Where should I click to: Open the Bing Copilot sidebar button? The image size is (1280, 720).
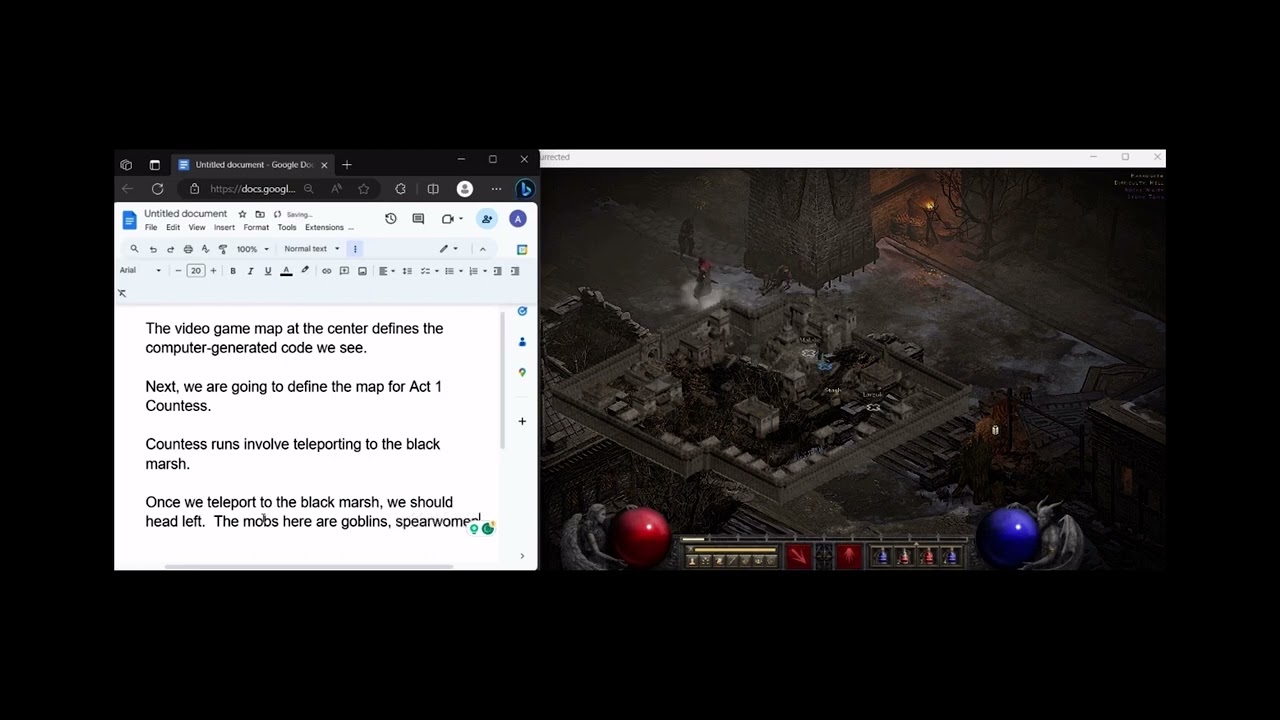(x=525, y=189)
